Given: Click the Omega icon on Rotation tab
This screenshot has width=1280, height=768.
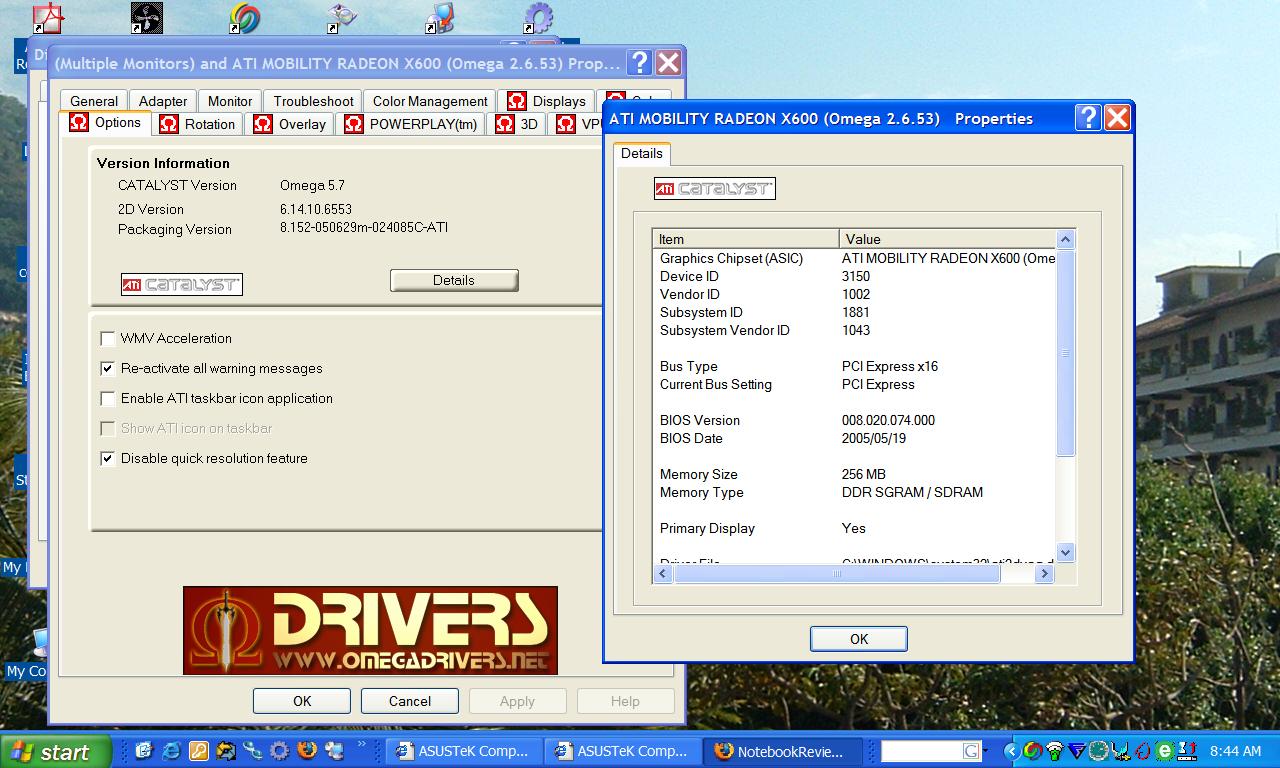Looking at the screenshot, I should click(x=169, y=124).
